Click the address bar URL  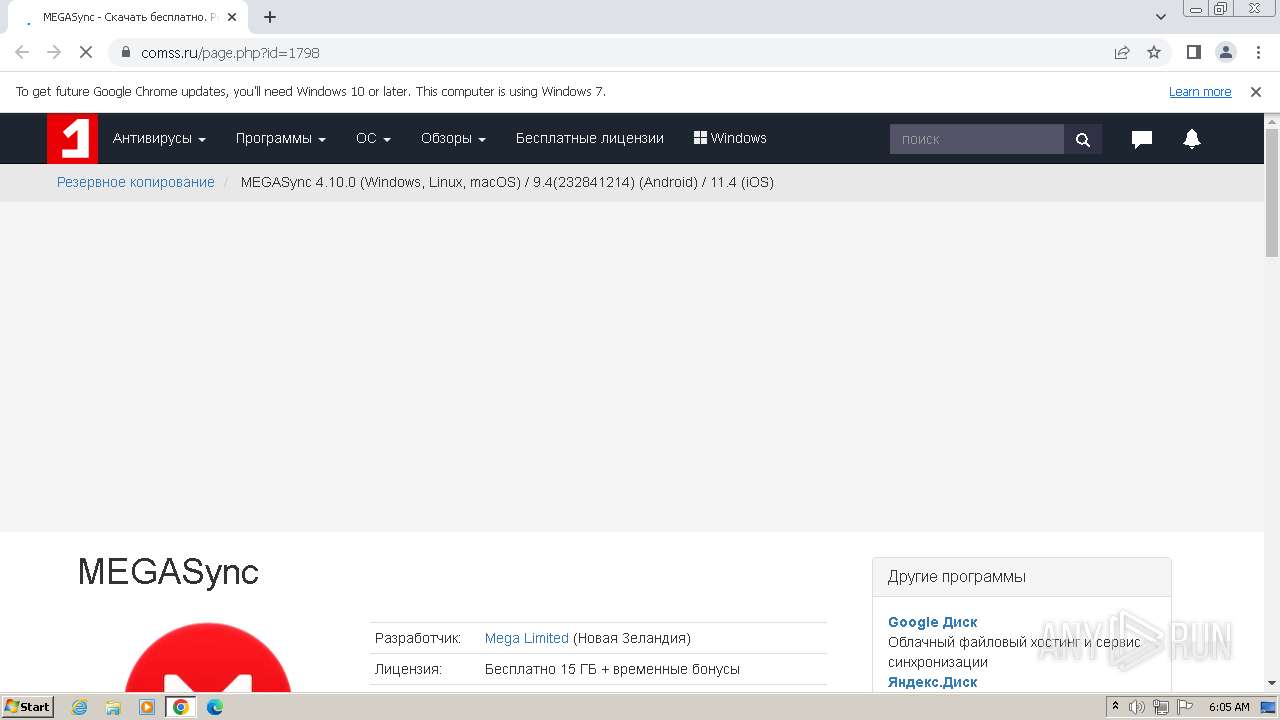point(230,52)
